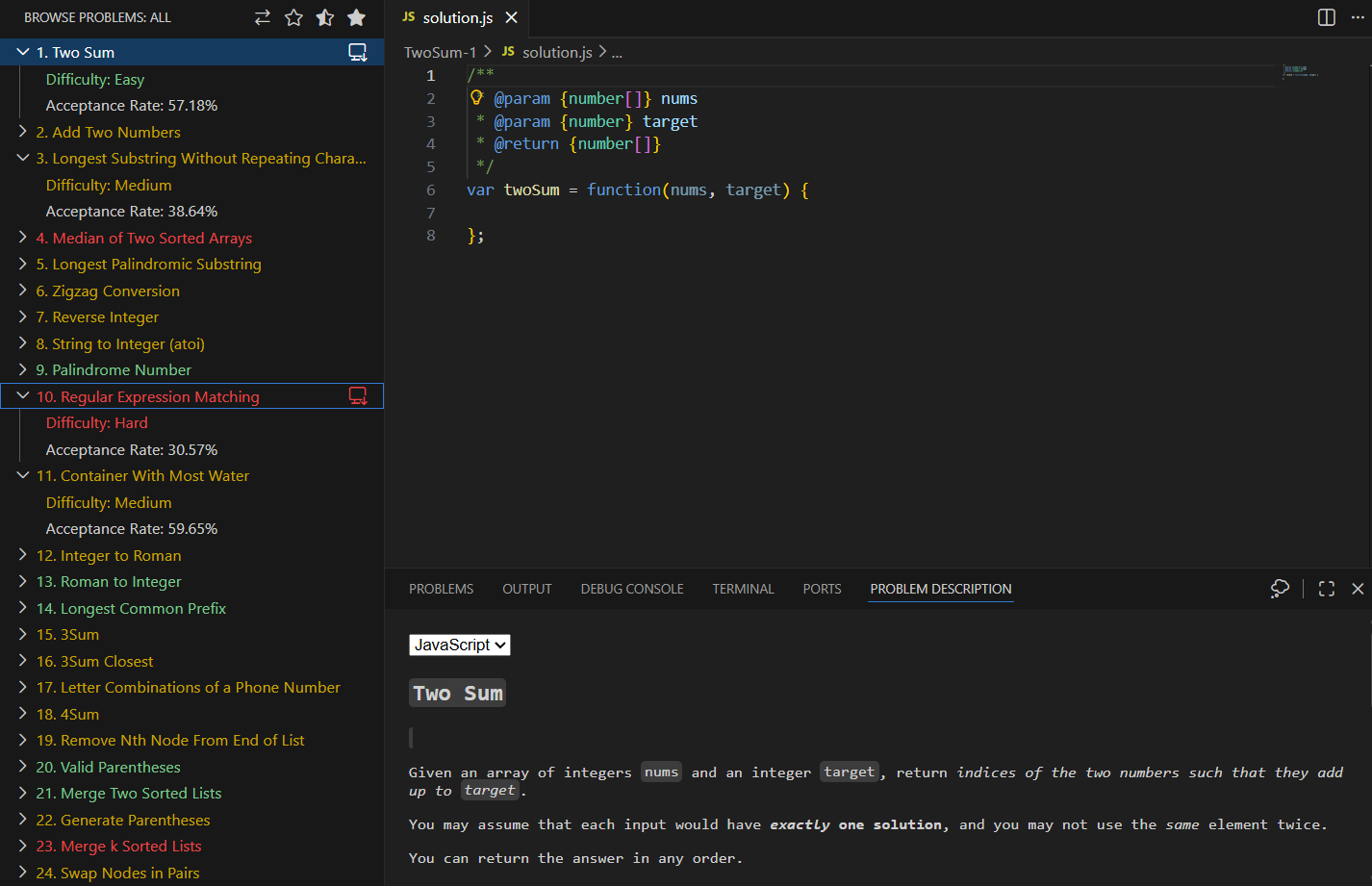Click the monitor-download icon on Two Sum row
The height and width of the screenshot is (886, 1372).
pos(358,53)
